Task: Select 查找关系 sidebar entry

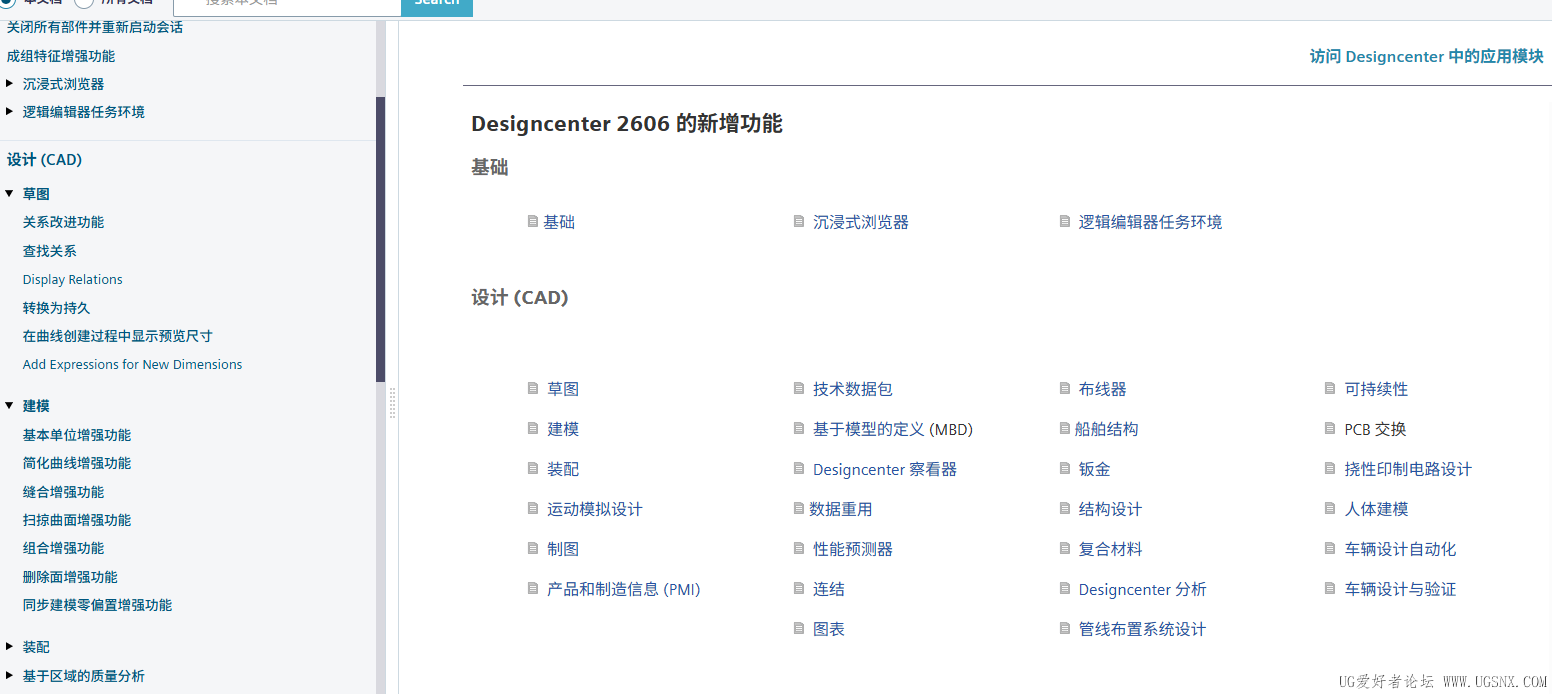Action: pos(50,251)
